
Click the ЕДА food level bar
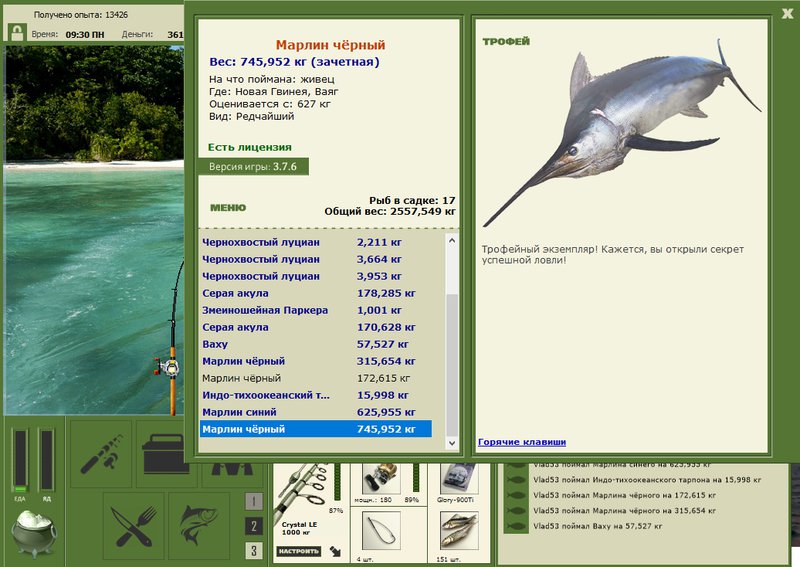pos(21,461)
